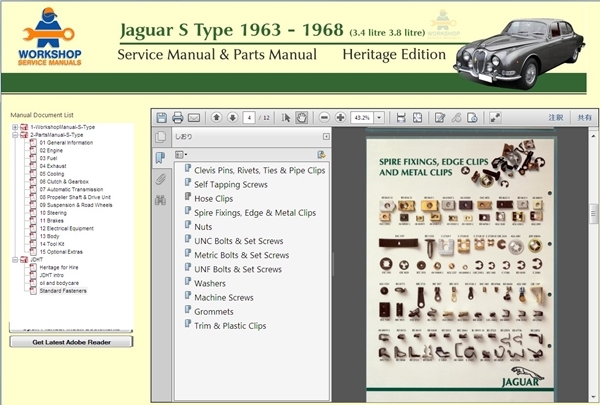
Task: Click the zoom percentage field showing 43.2%
Action: (362, 118)
